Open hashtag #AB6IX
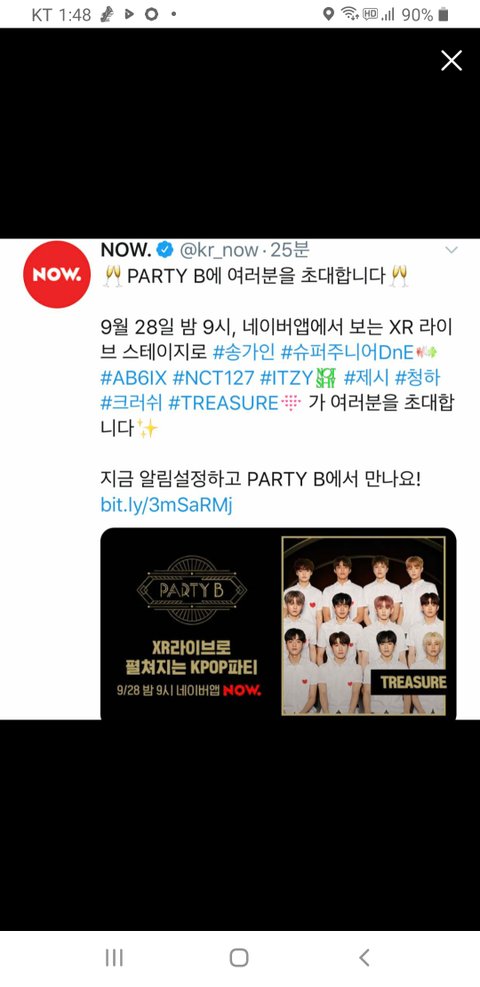Viewport: 480px width, 987px height. [x=133, y=378]
